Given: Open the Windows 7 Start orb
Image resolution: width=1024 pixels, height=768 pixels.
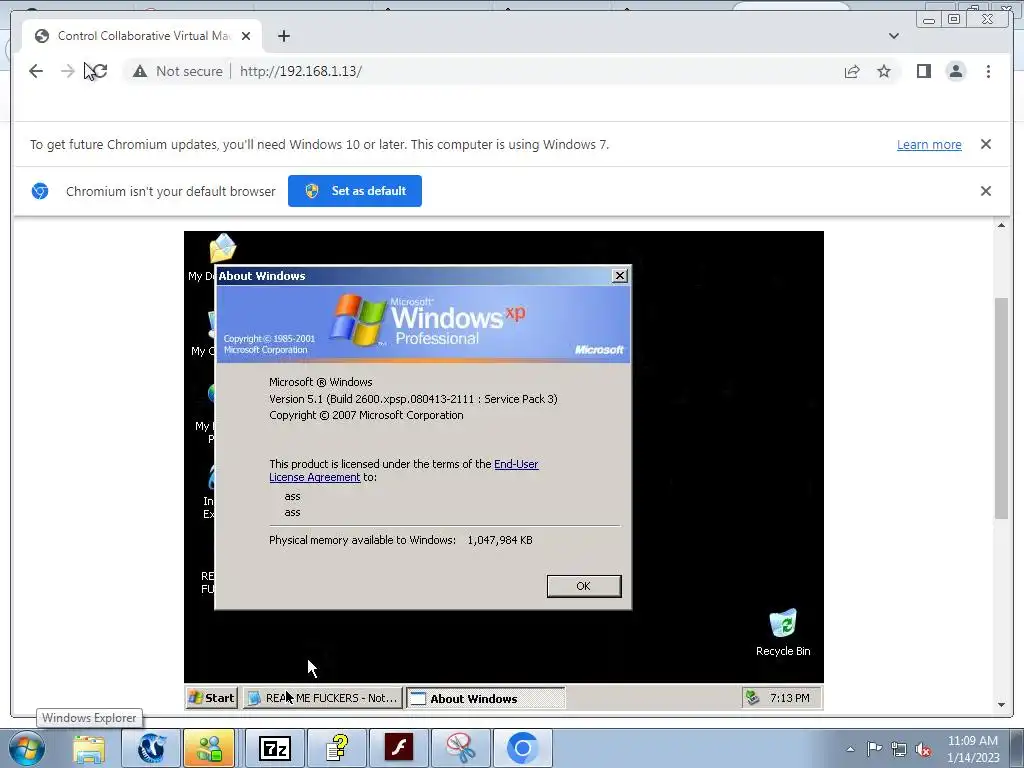Looking at the screenshot, I should tap(27, 748).
